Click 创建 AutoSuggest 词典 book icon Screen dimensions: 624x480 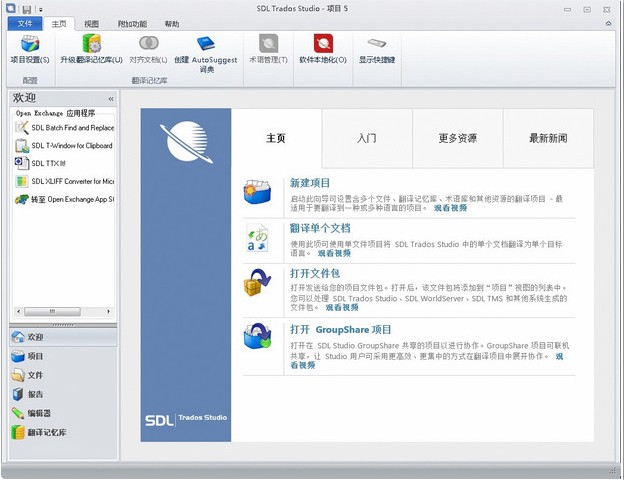click(x=206, y=43)
